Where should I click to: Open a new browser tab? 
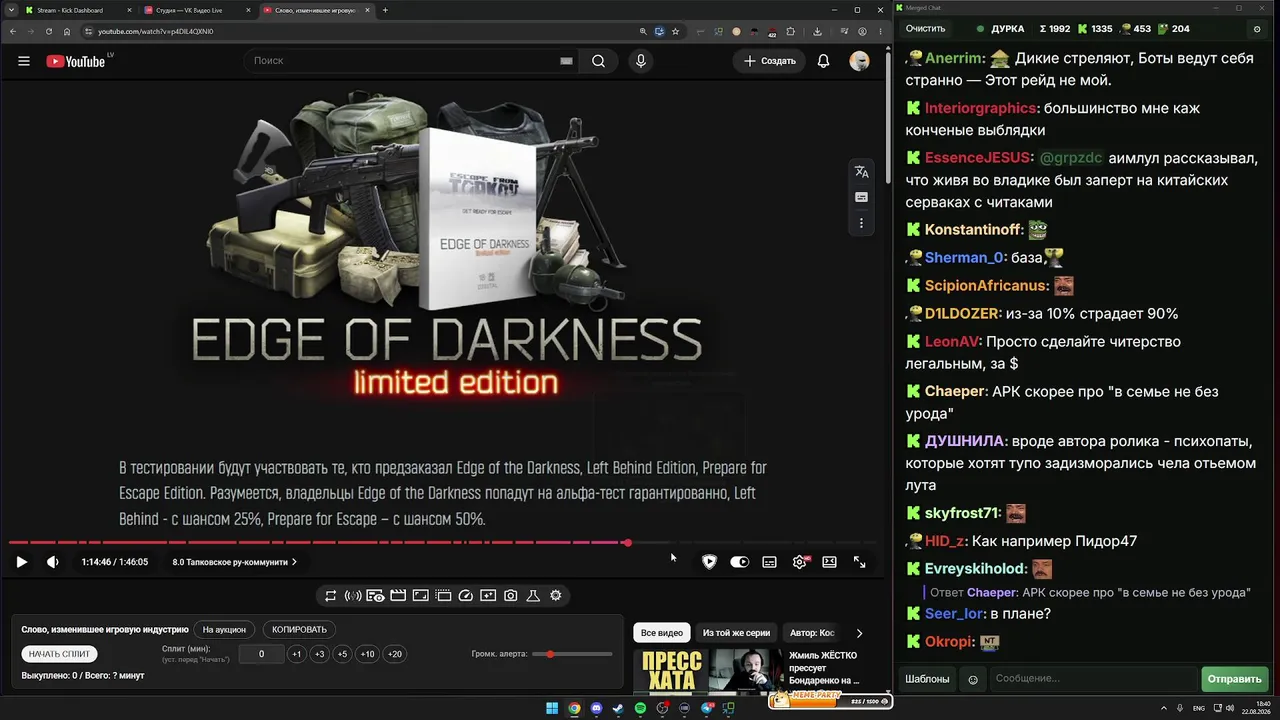tap(385, 10)
